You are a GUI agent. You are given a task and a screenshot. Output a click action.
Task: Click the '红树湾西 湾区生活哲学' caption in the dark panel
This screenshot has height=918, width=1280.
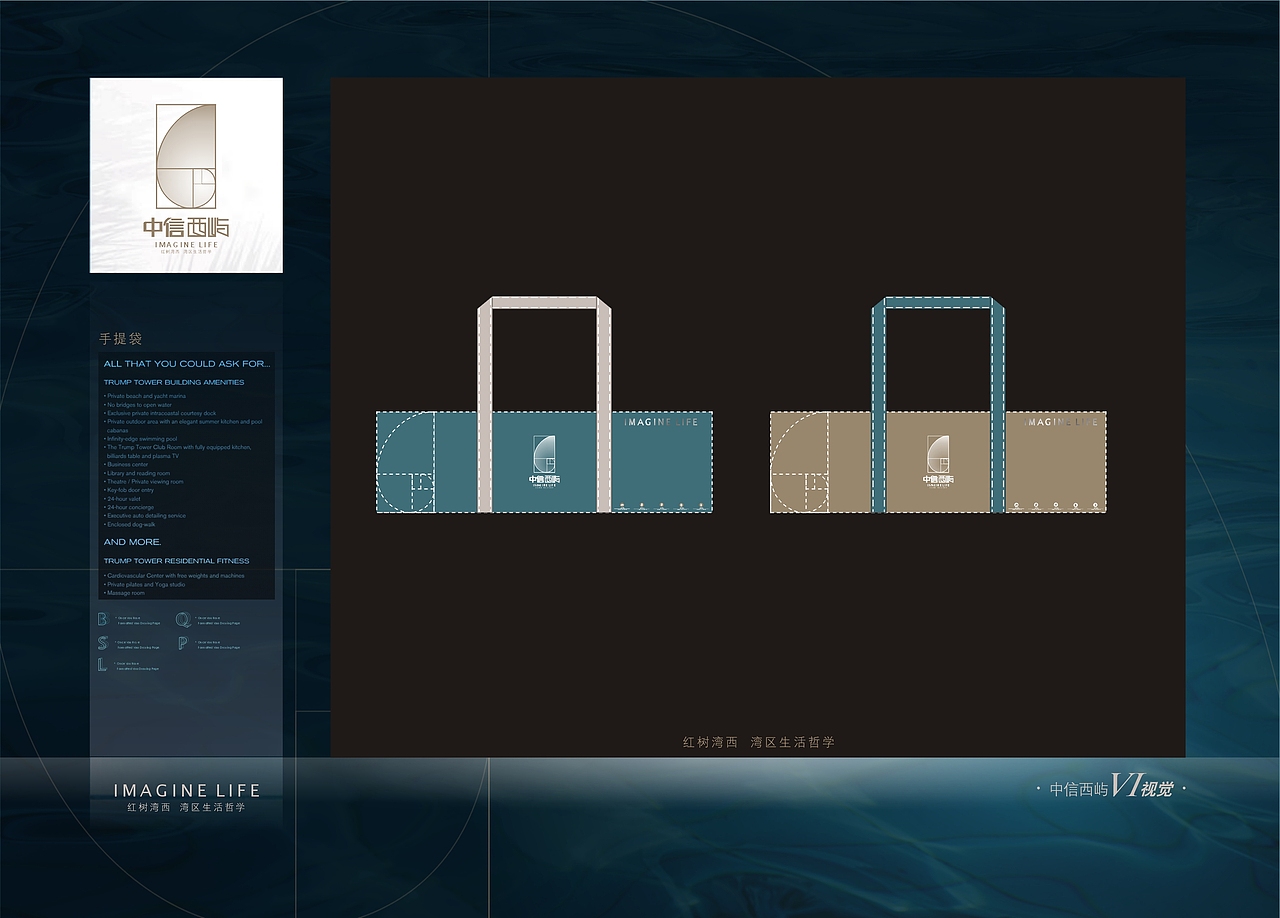point(758,742)
